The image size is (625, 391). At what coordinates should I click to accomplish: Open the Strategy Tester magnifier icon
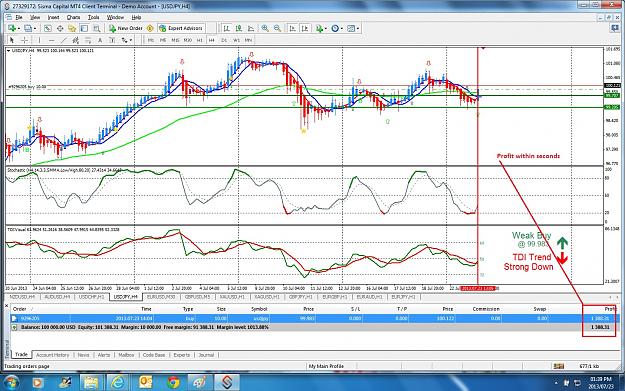coord(96,28)
